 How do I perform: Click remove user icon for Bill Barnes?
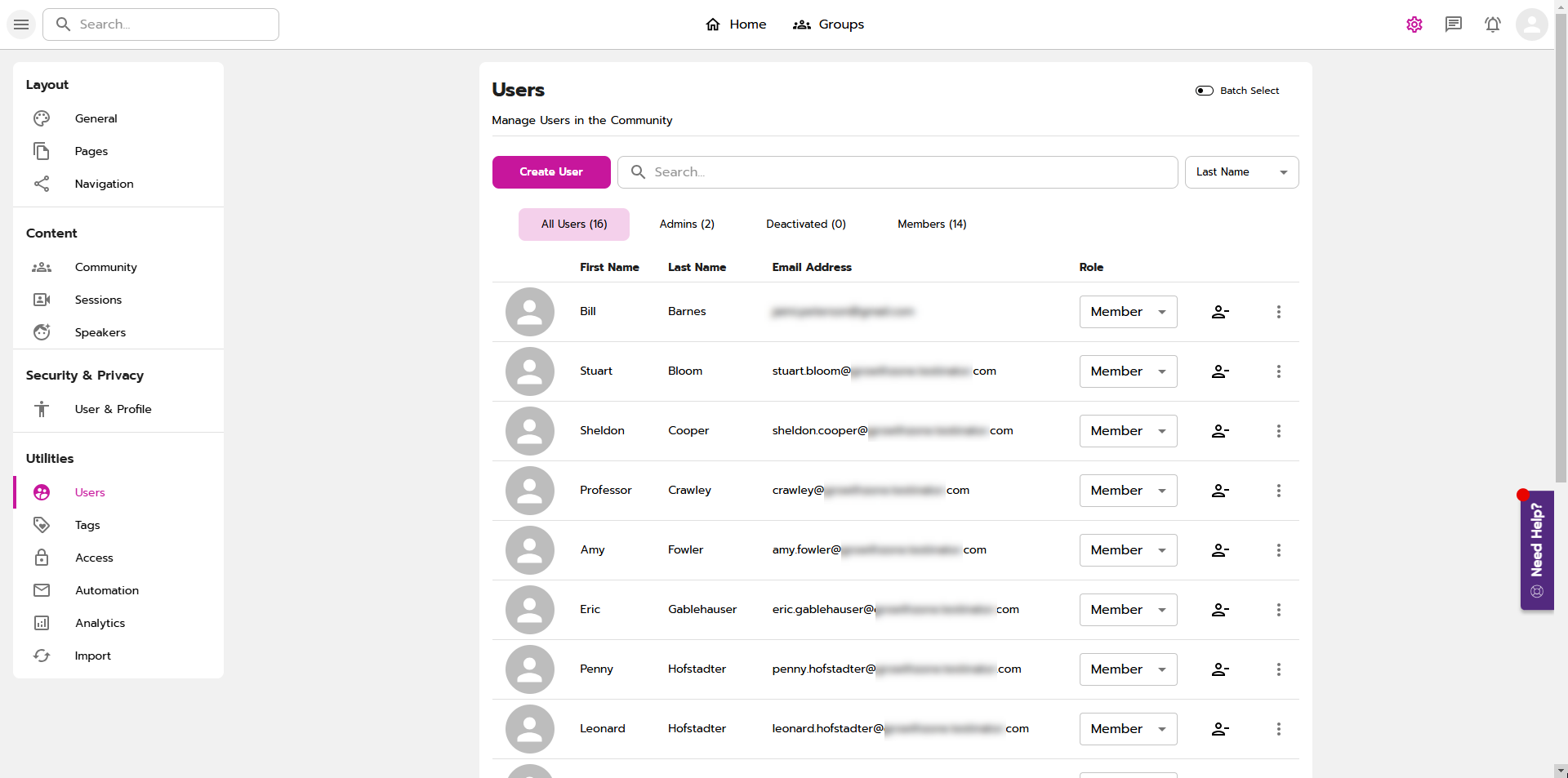point(1220,312)
